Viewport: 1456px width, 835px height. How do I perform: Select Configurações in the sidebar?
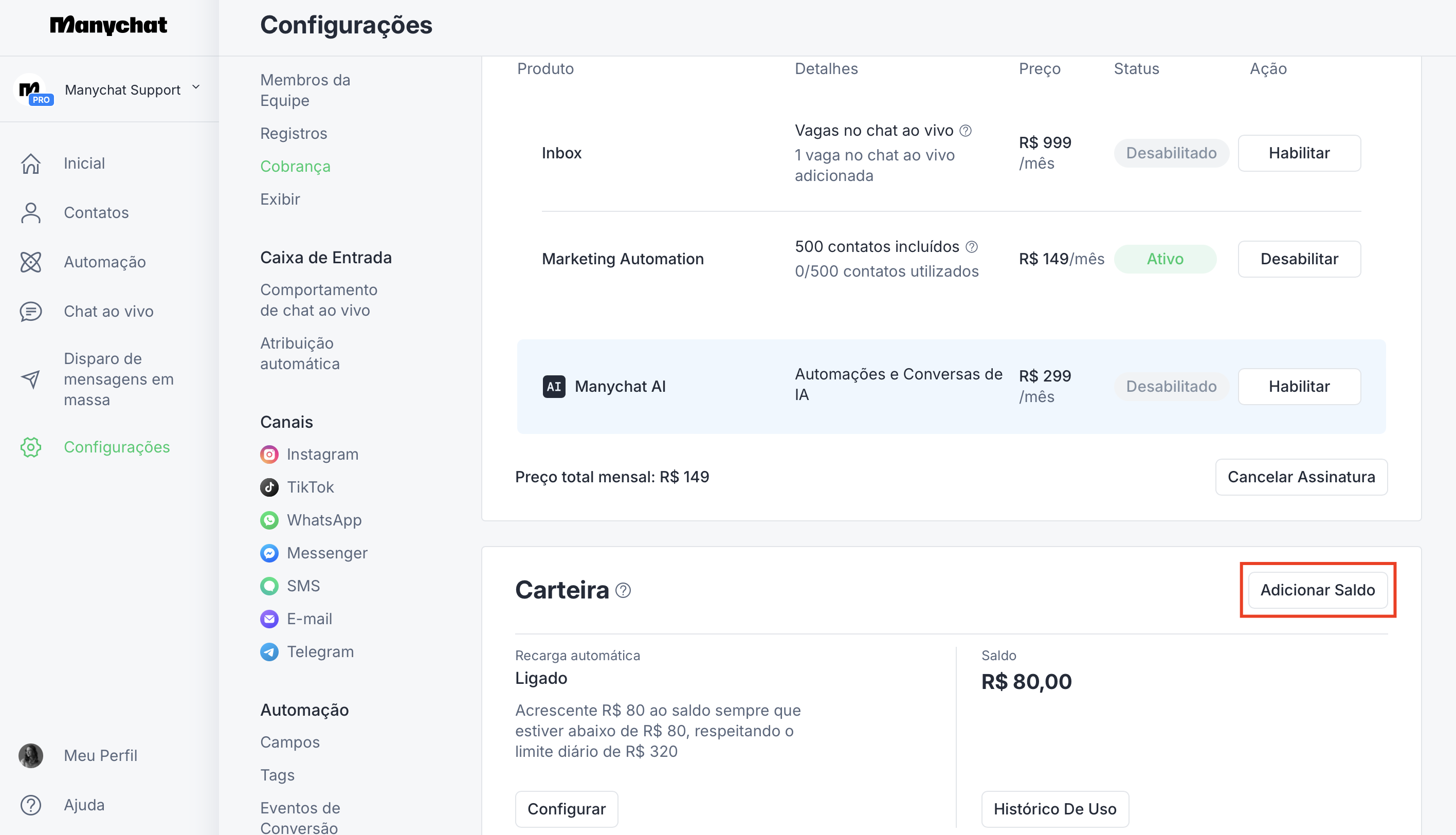tap(117, 447)
